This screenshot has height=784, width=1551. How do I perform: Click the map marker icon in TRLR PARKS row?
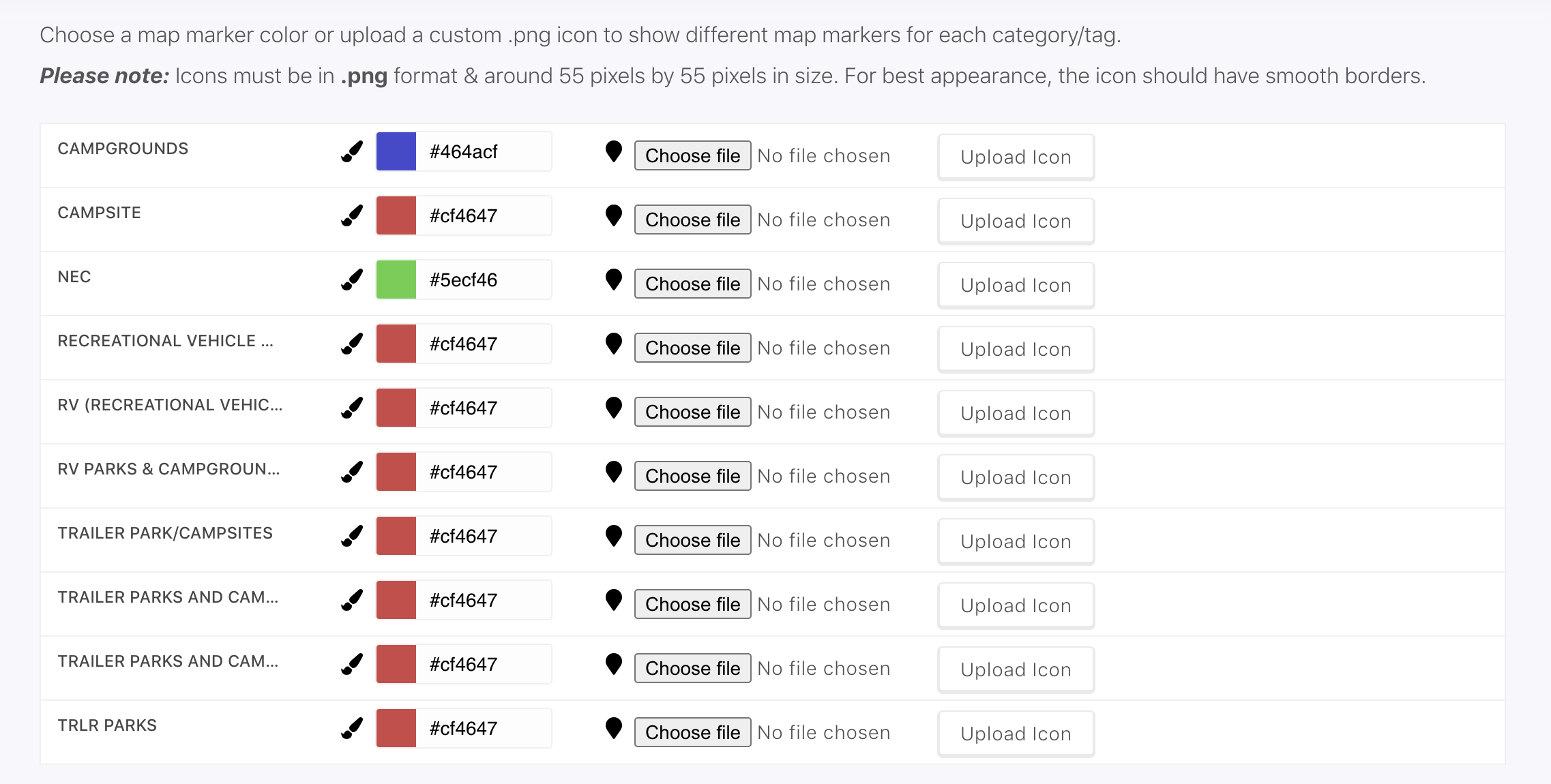coord(614,728)
